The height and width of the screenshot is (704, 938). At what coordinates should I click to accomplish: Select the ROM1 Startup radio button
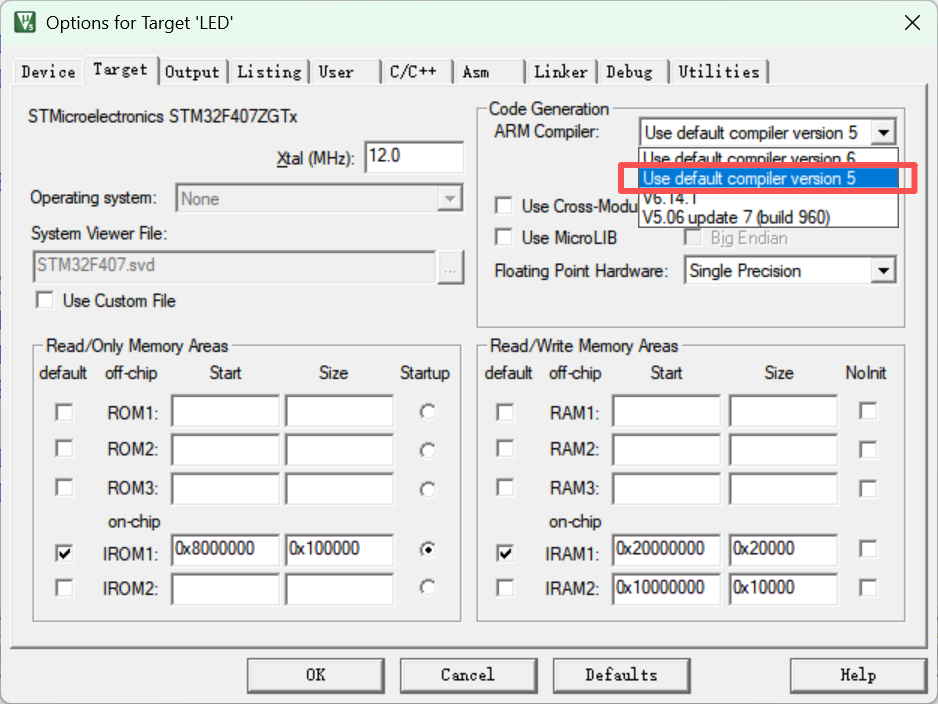[x=428, y=412]
